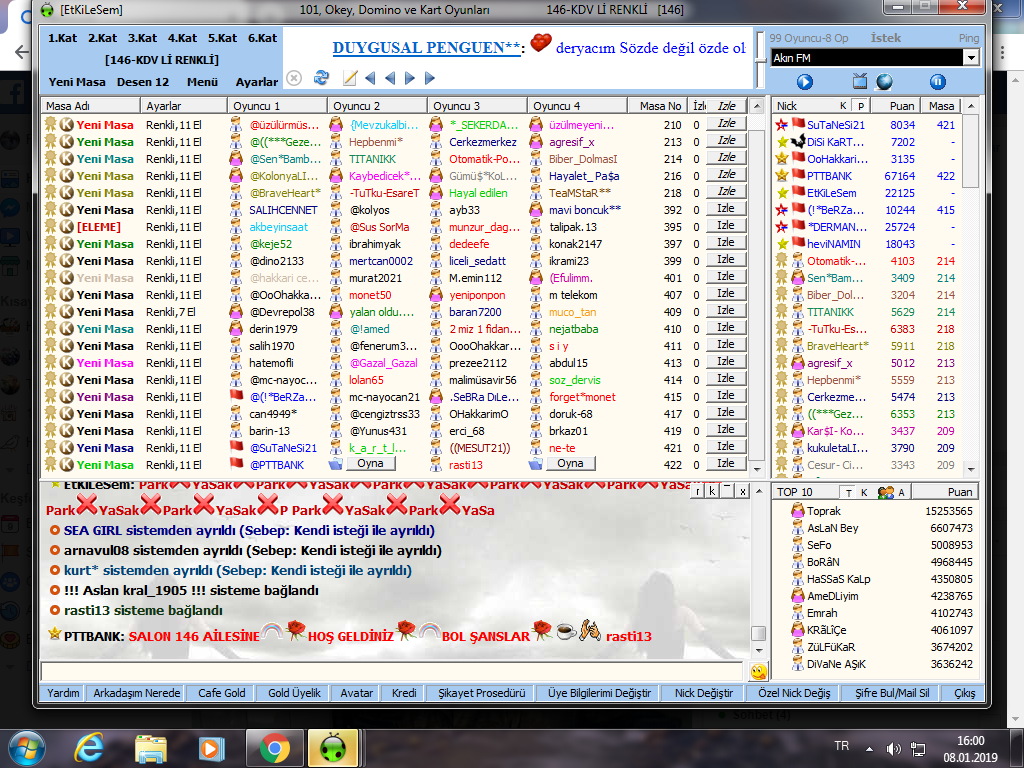The image size is (1024, 768).
Task: Toggle the T filter in TOP 10 panel
Action: tap(848, 492)
